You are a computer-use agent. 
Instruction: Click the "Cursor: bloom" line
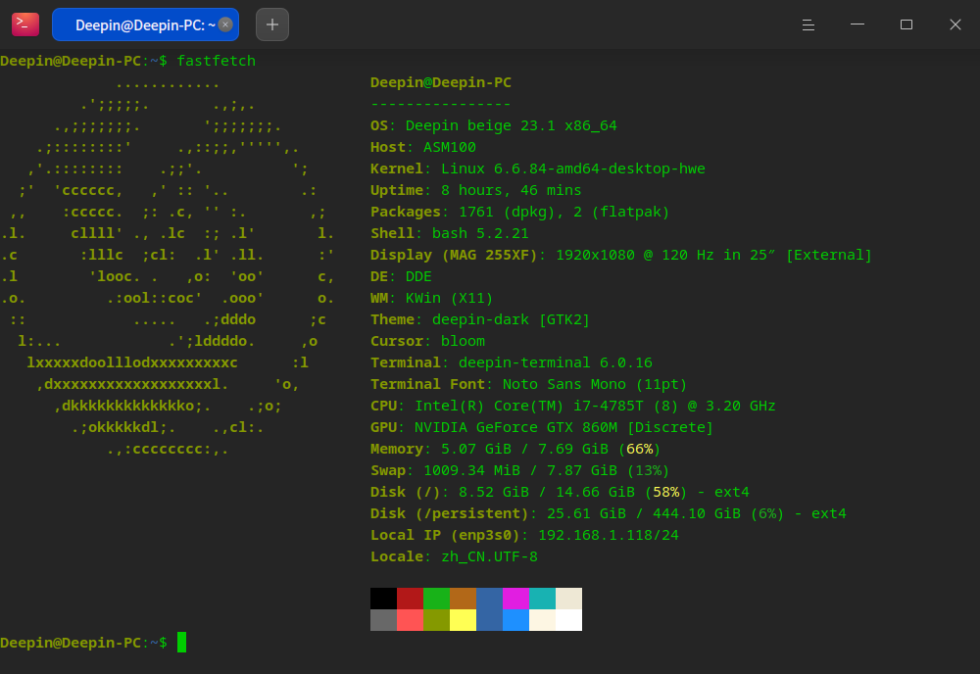pos(428,341)
